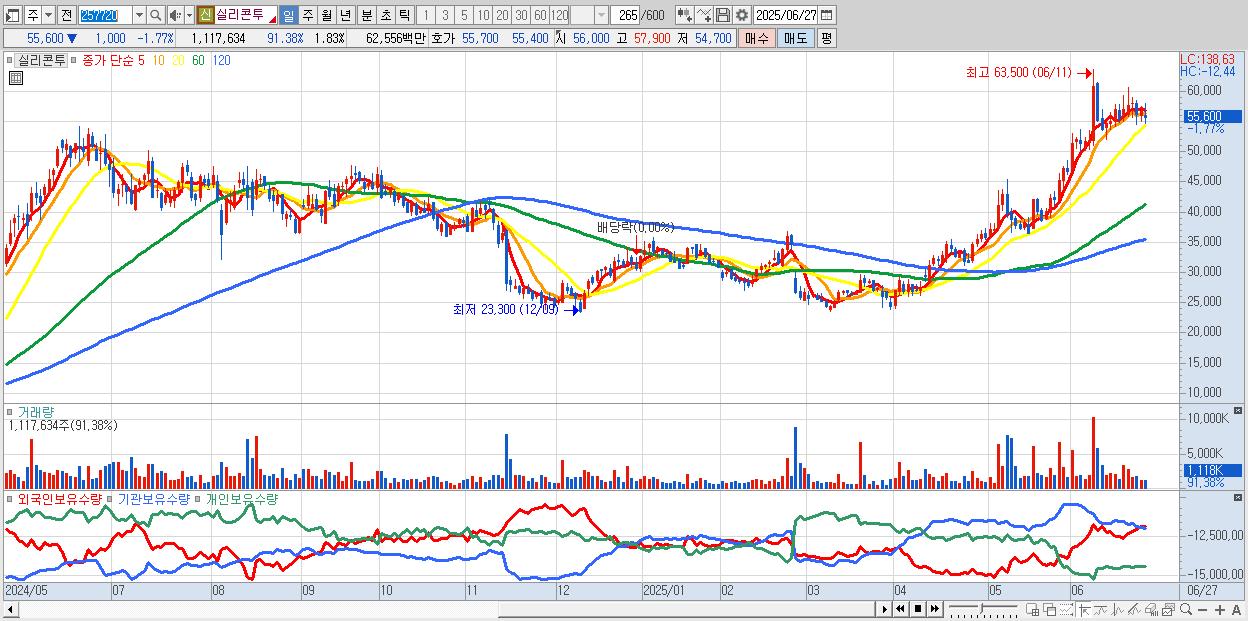This screenshot has height=621, width=1248.
Task: Click the overlapping windows icon at bottom
Action: 1049,609
